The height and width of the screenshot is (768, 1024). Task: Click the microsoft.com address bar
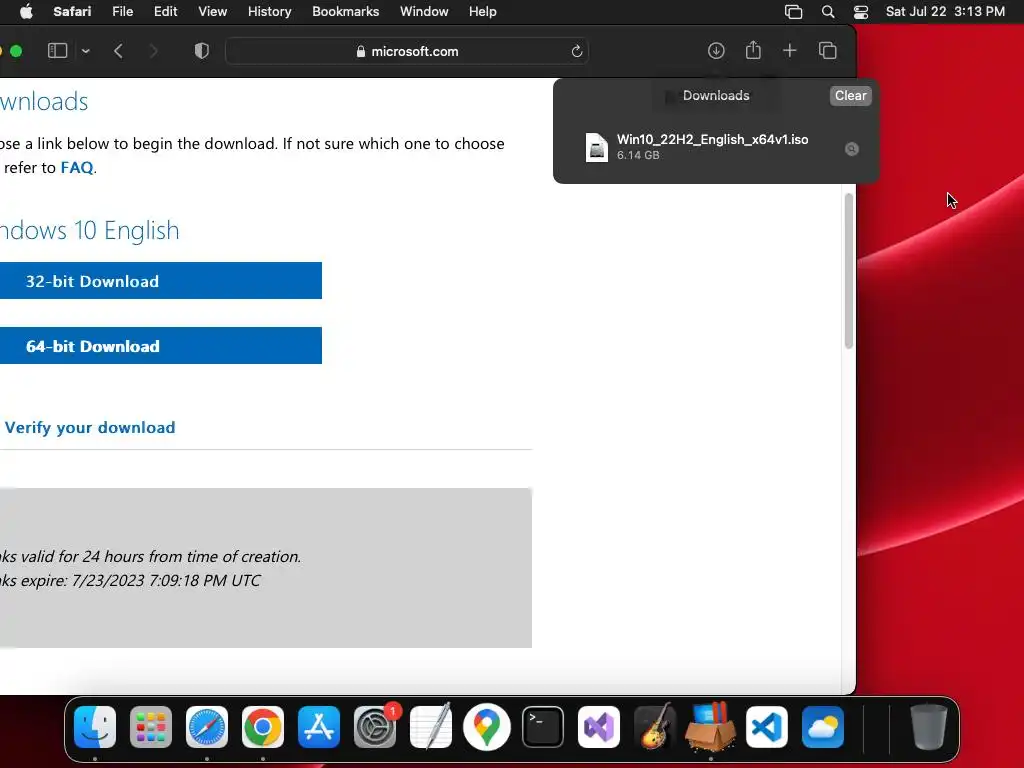coord(407,51)
